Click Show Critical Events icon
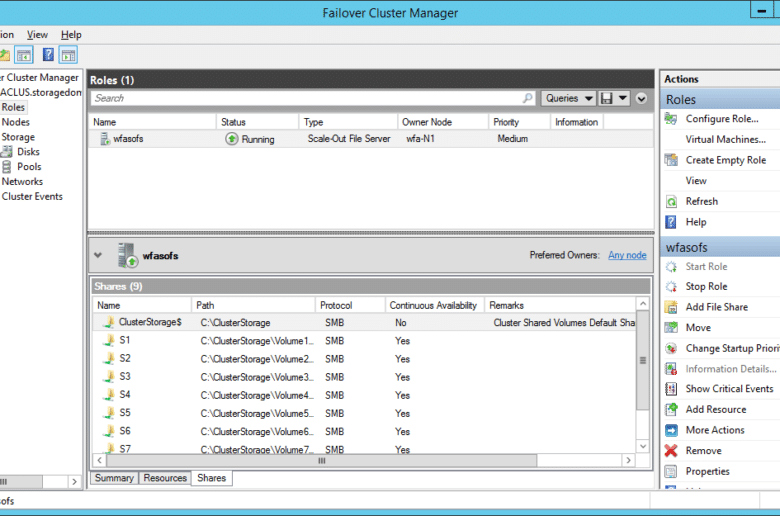Viewport: 780px width, 516px height. tap(671, 389)
